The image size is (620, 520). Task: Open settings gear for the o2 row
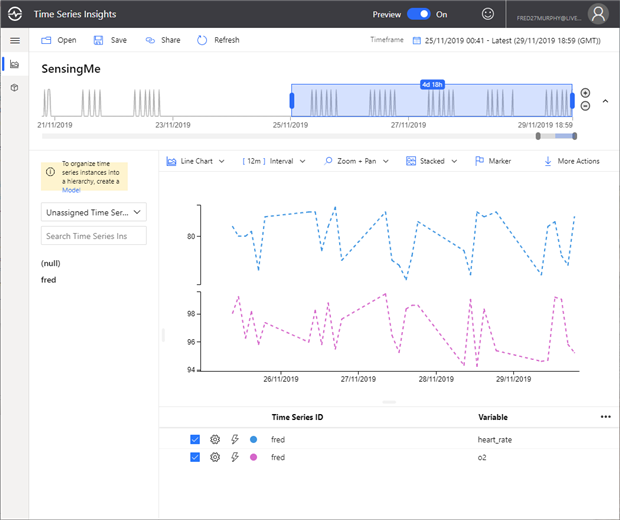(x=215, y=457)
